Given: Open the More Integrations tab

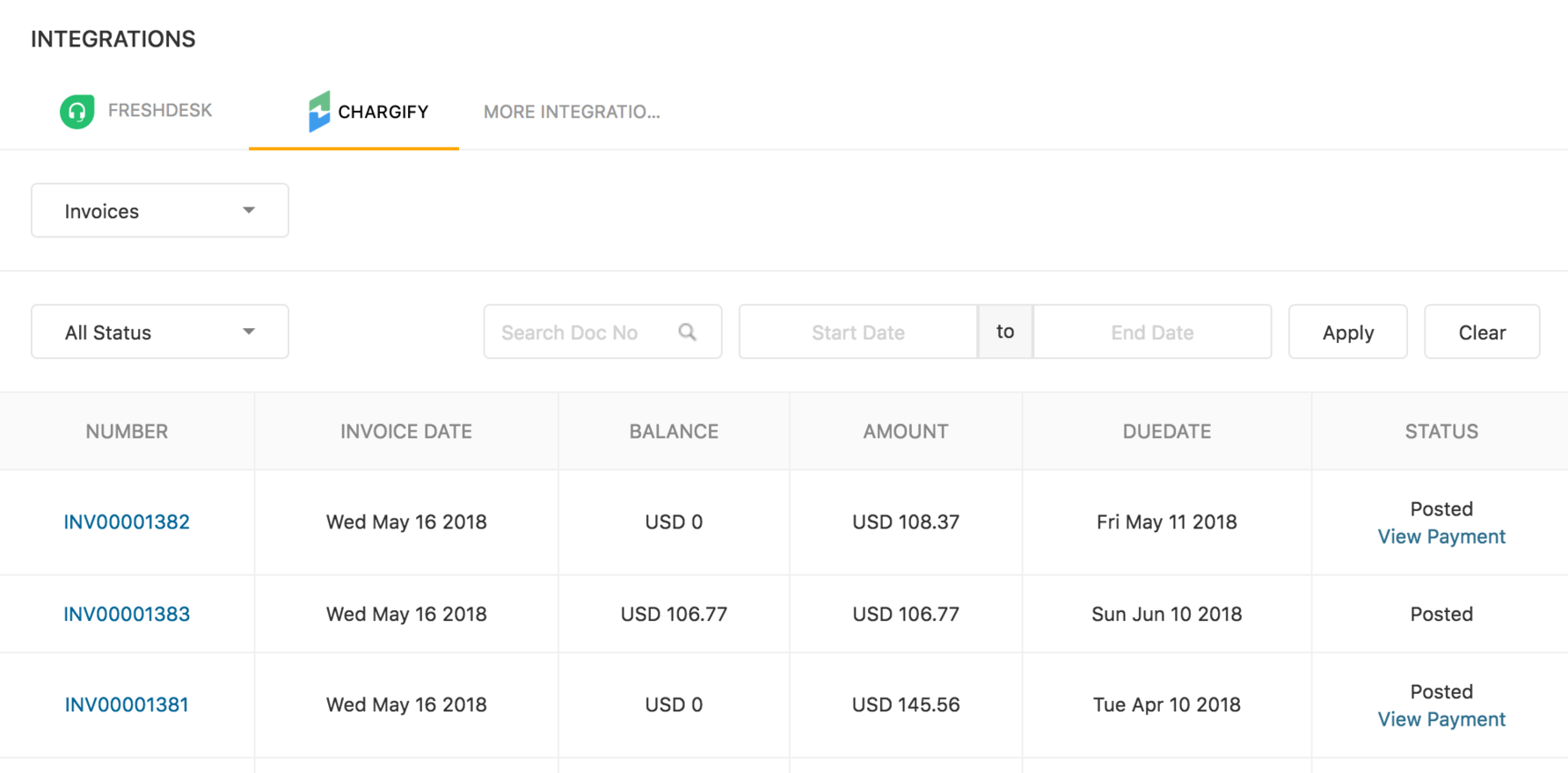Looking at the screenshot, I should click(571, 112).
